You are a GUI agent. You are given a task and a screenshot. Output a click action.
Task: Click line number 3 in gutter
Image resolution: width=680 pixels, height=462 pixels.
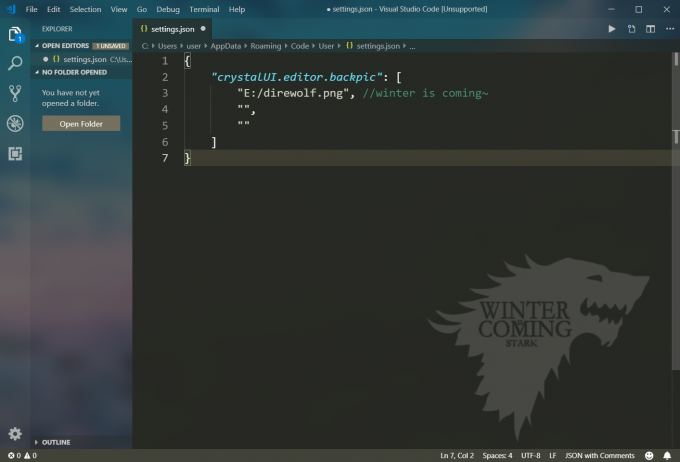(x=165, y=93)
